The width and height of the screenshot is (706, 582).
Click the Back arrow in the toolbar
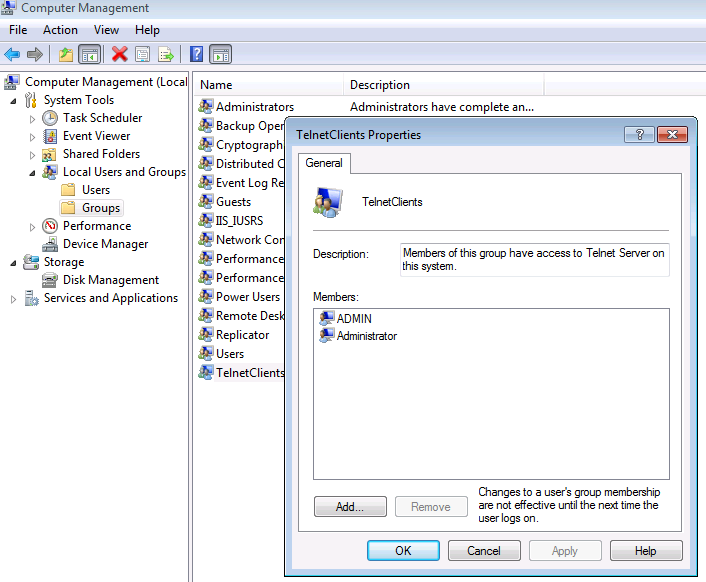point(12,54)
